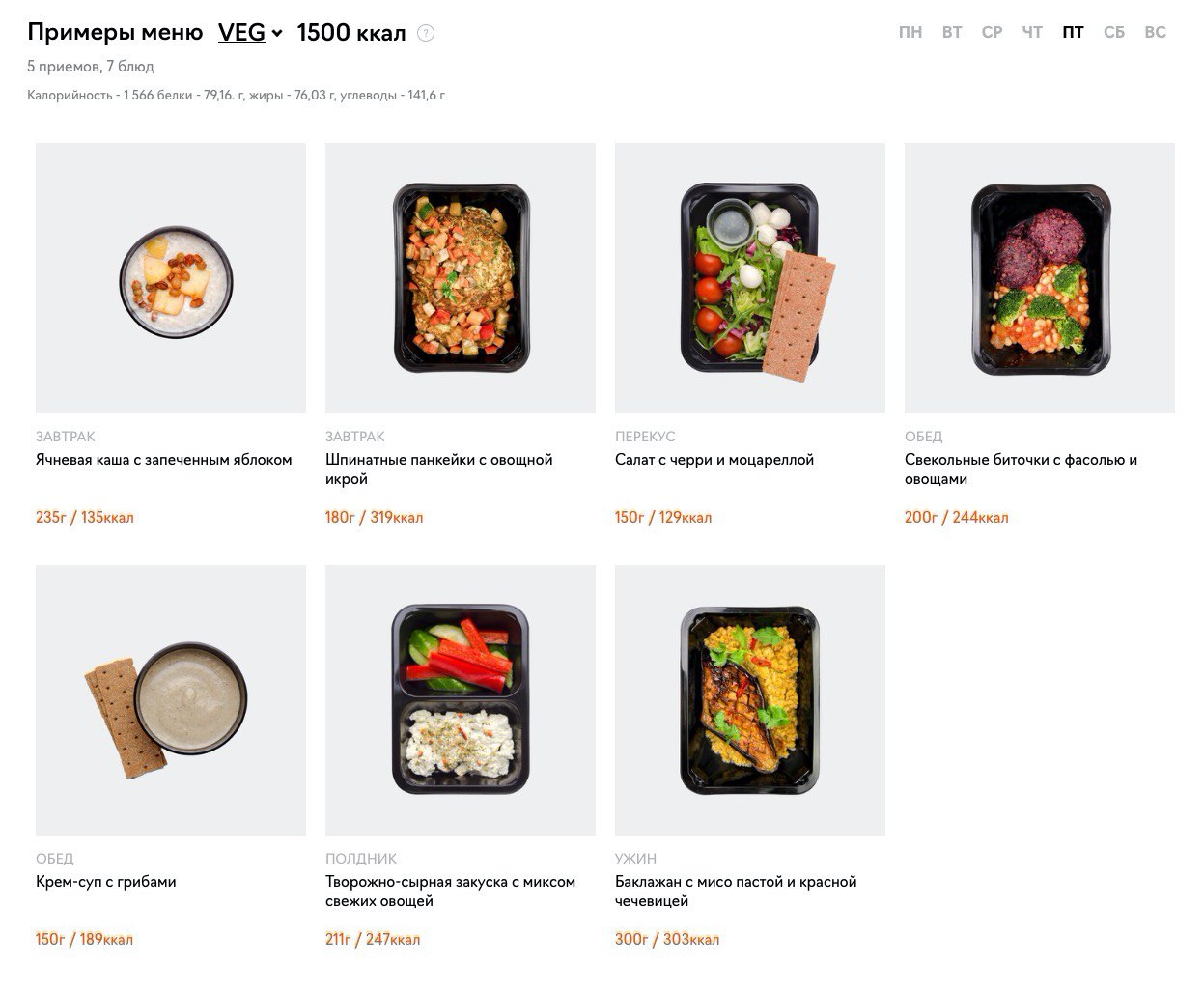Screen dimensions: 1204x992
Task: Click the mushroom cream soup photo
Action: tap(171, 700)
